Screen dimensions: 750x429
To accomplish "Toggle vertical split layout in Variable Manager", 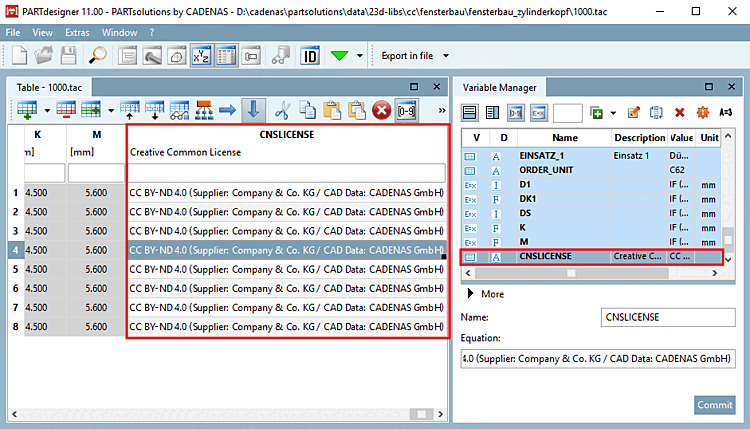I will click(492, 113).
